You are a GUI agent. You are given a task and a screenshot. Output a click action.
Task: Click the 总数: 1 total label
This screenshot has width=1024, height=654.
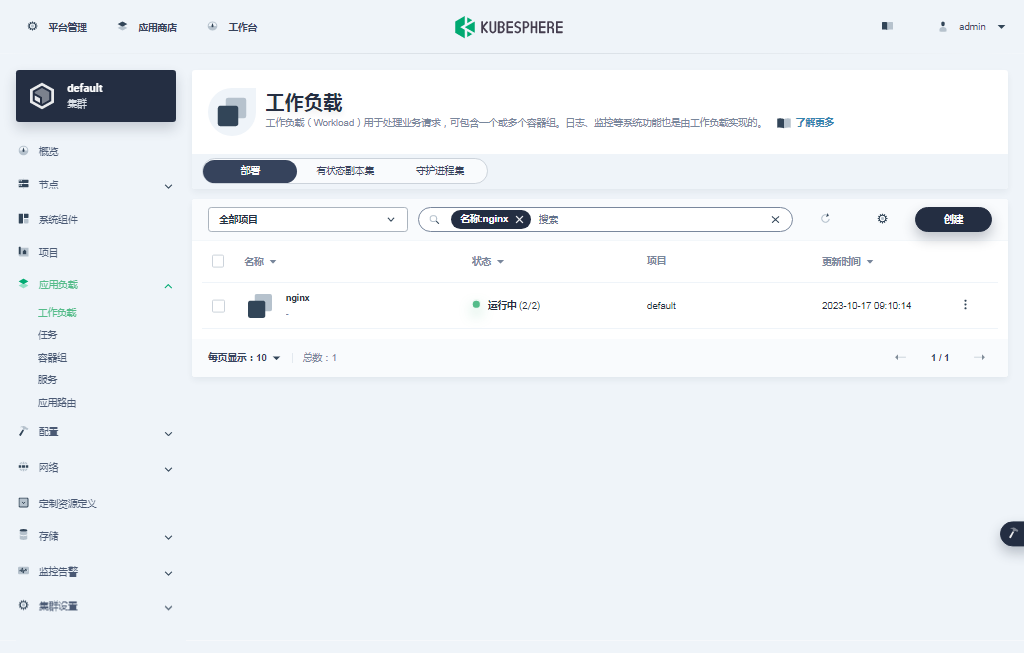click(319, 357)
